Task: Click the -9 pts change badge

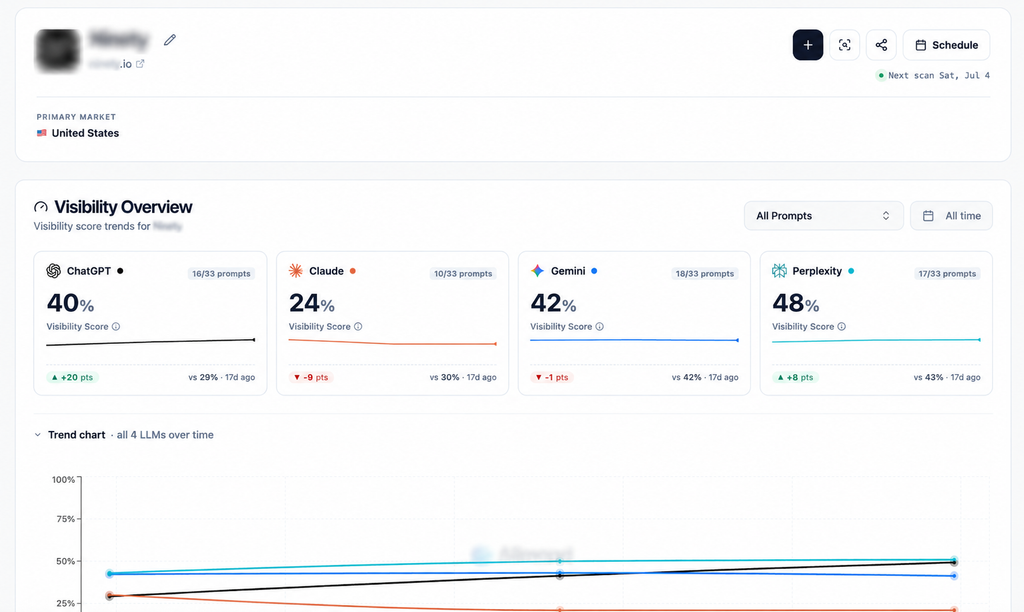Action: [x=311, y=378]
